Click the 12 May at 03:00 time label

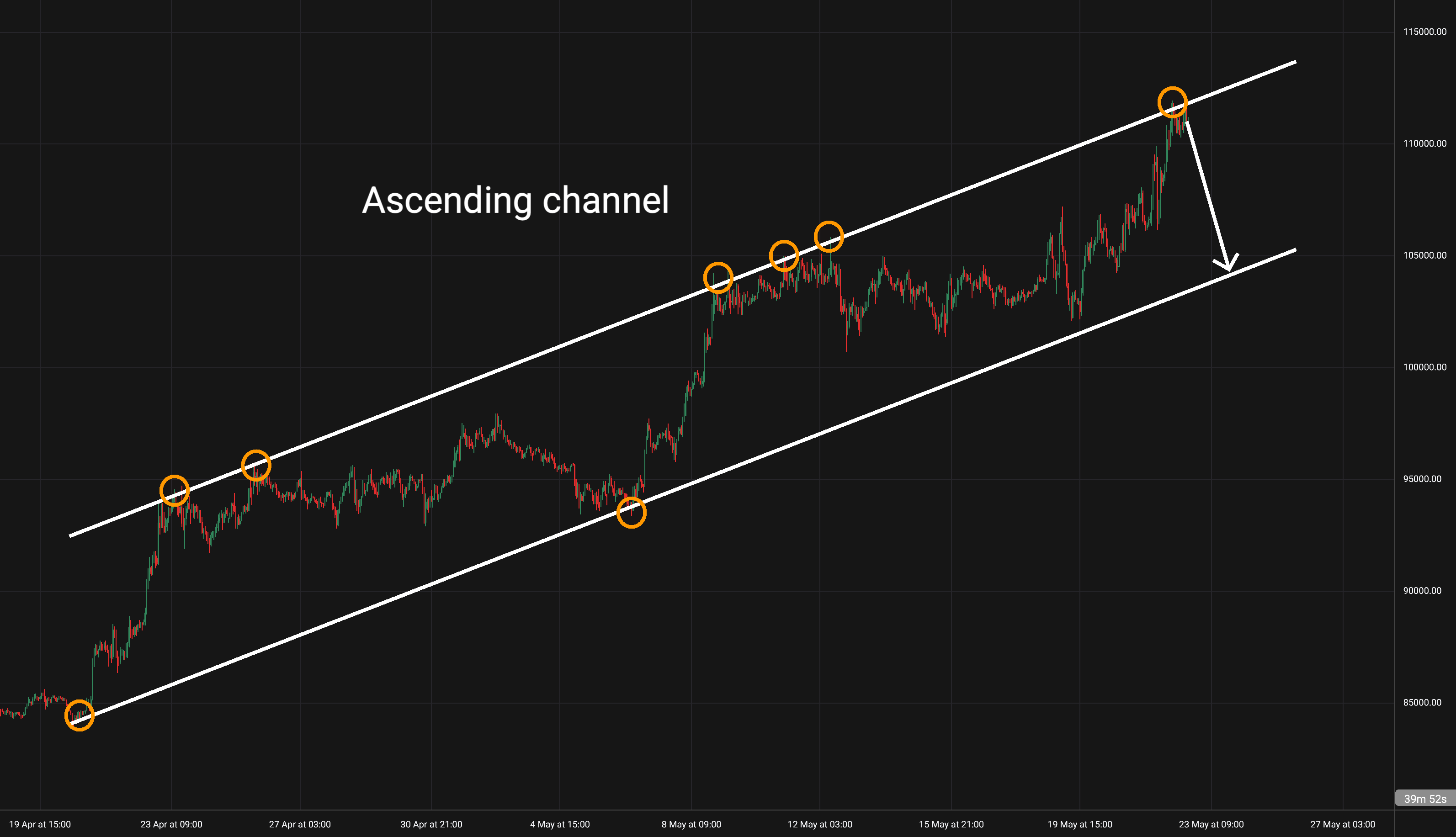tap(820, 824)
